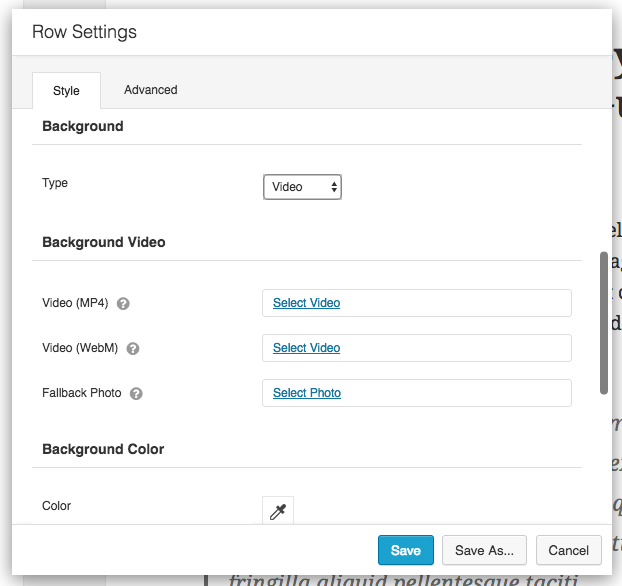Click the Video (MP4) field box
622x586 pixels.
pyautogui.click(x=417, y=303)
